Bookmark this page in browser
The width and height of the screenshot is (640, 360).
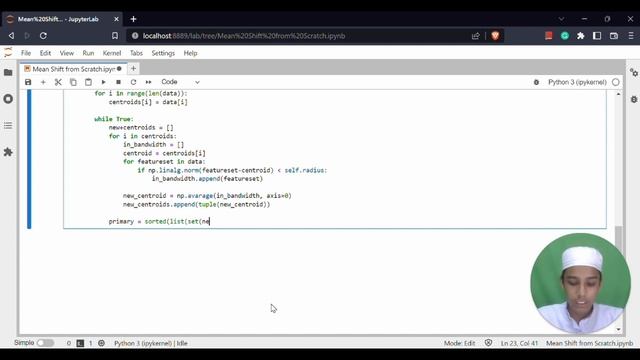[115, 36]
